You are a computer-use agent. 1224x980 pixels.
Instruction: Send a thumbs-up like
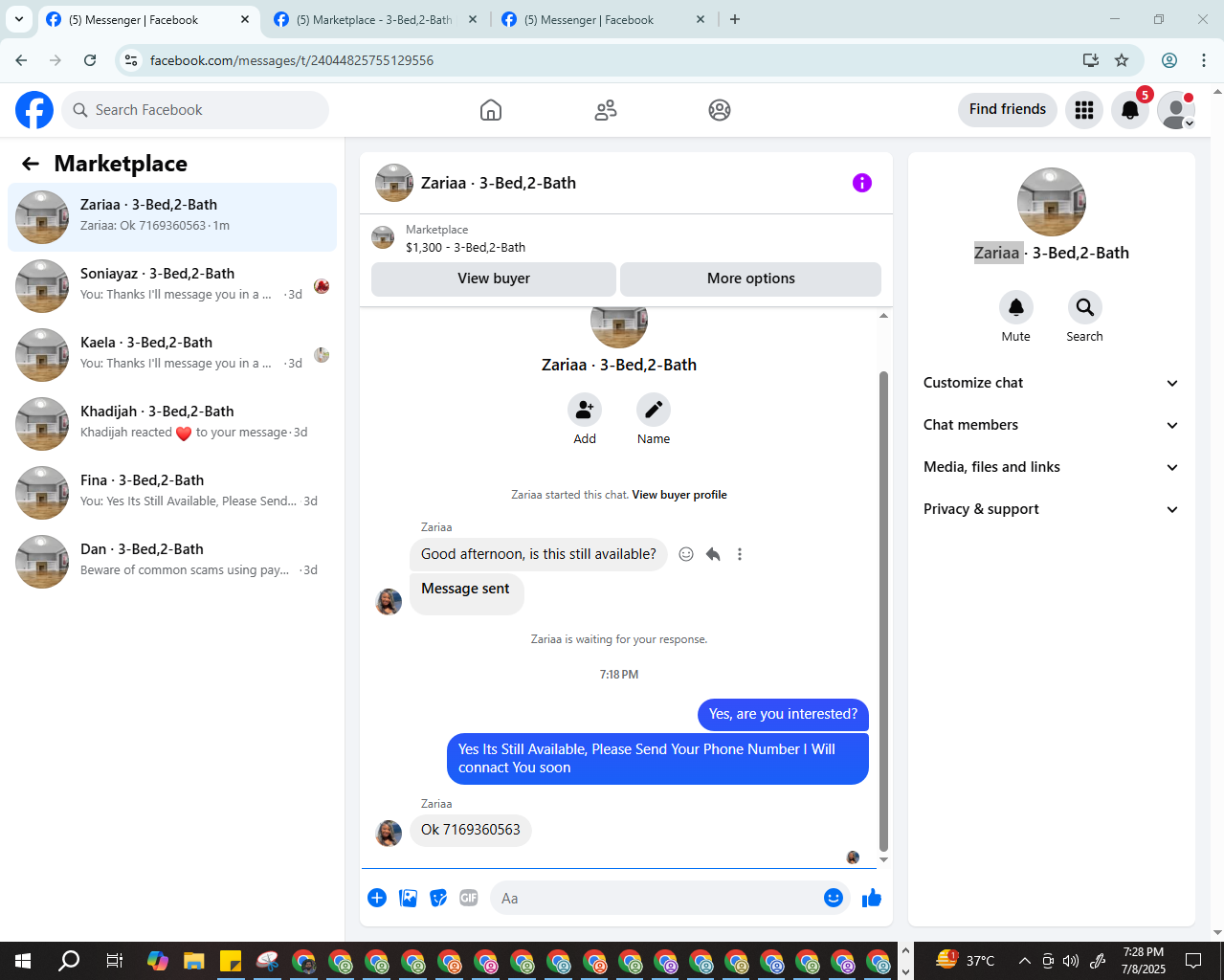pos(872,898)
